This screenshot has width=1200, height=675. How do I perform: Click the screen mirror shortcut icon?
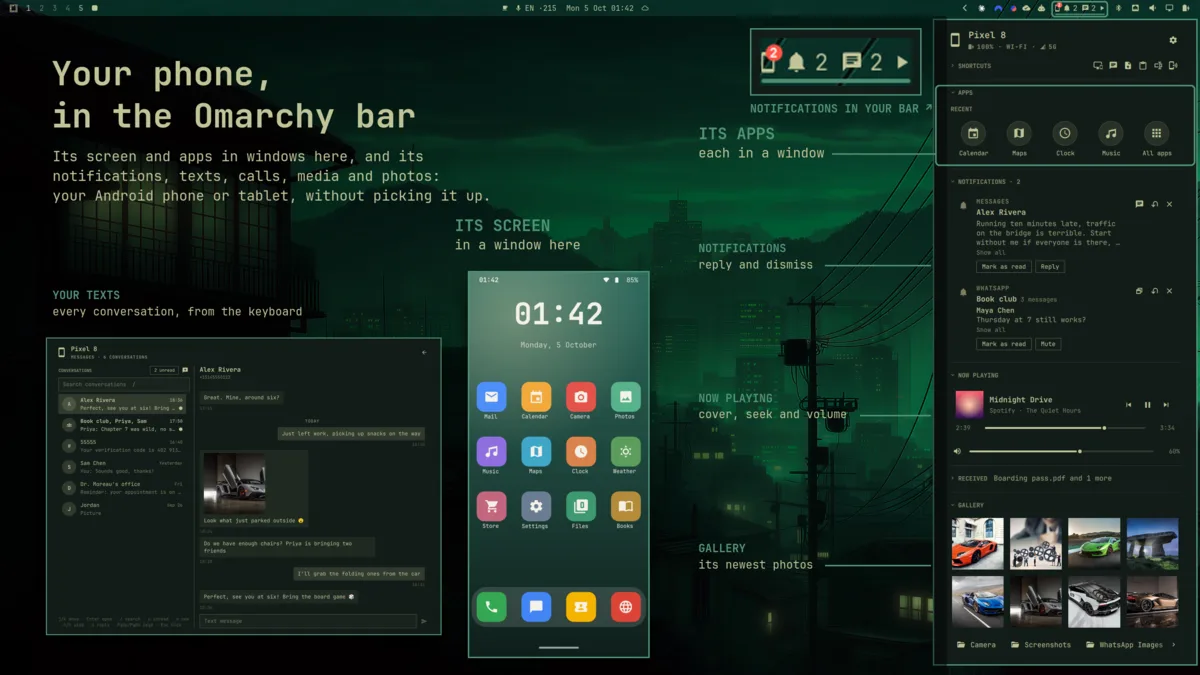[x=1098, y=66]
